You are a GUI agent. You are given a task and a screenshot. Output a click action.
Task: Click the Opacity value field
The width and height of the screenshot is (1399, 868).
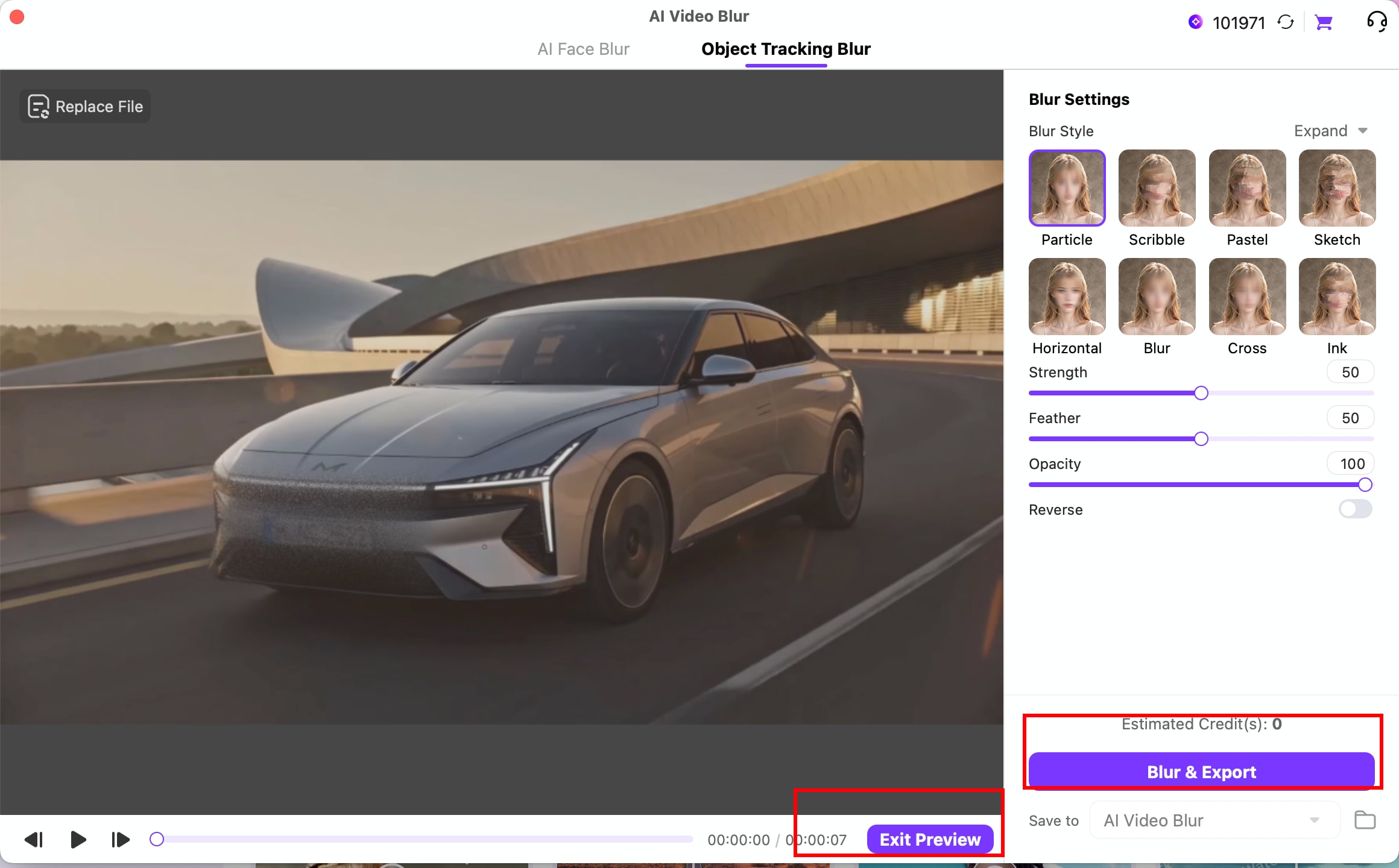pos(1350,464)
